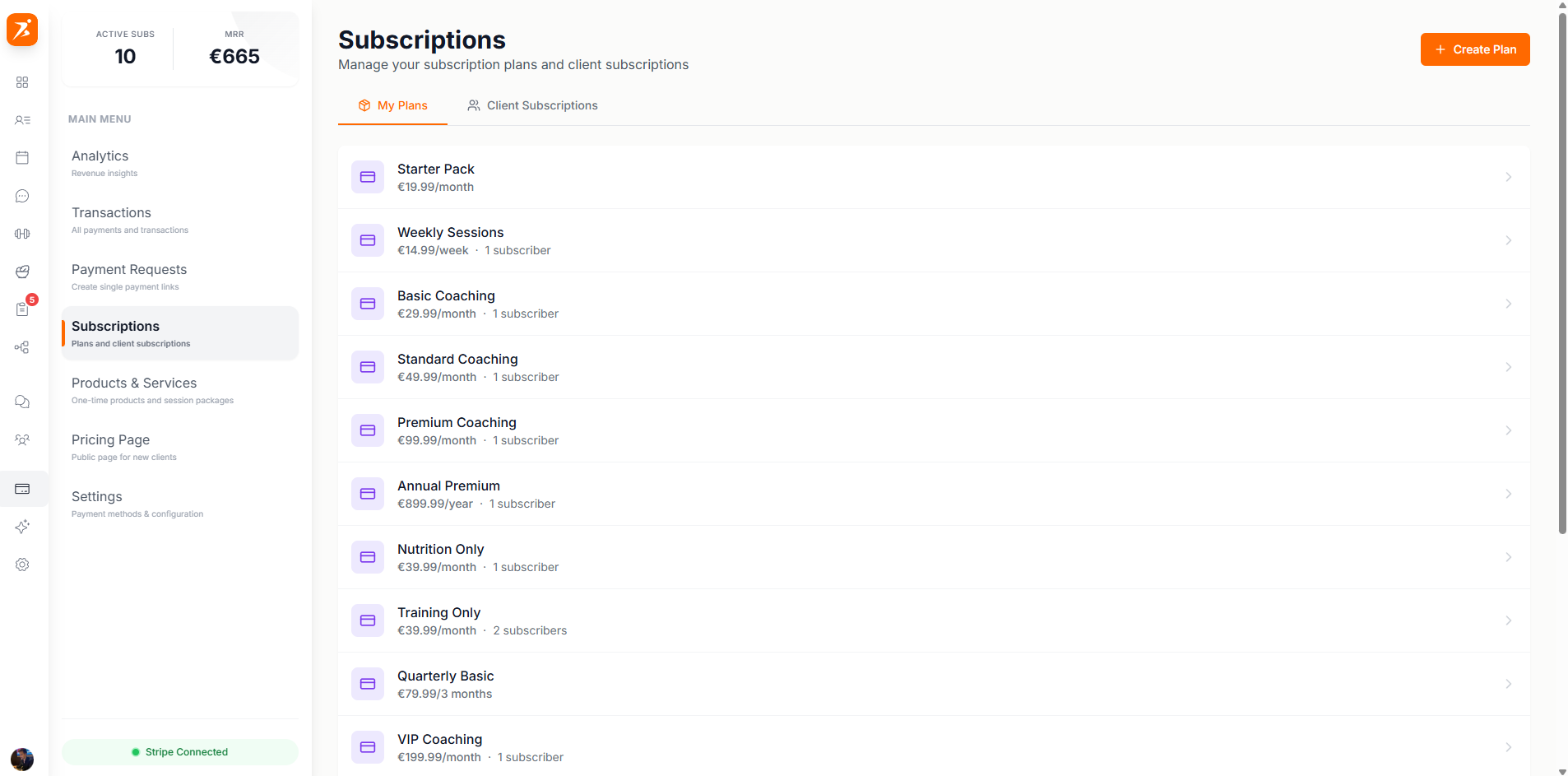1568x776 pixels.
Task: Open the settings gear icon
Action: 22,565
